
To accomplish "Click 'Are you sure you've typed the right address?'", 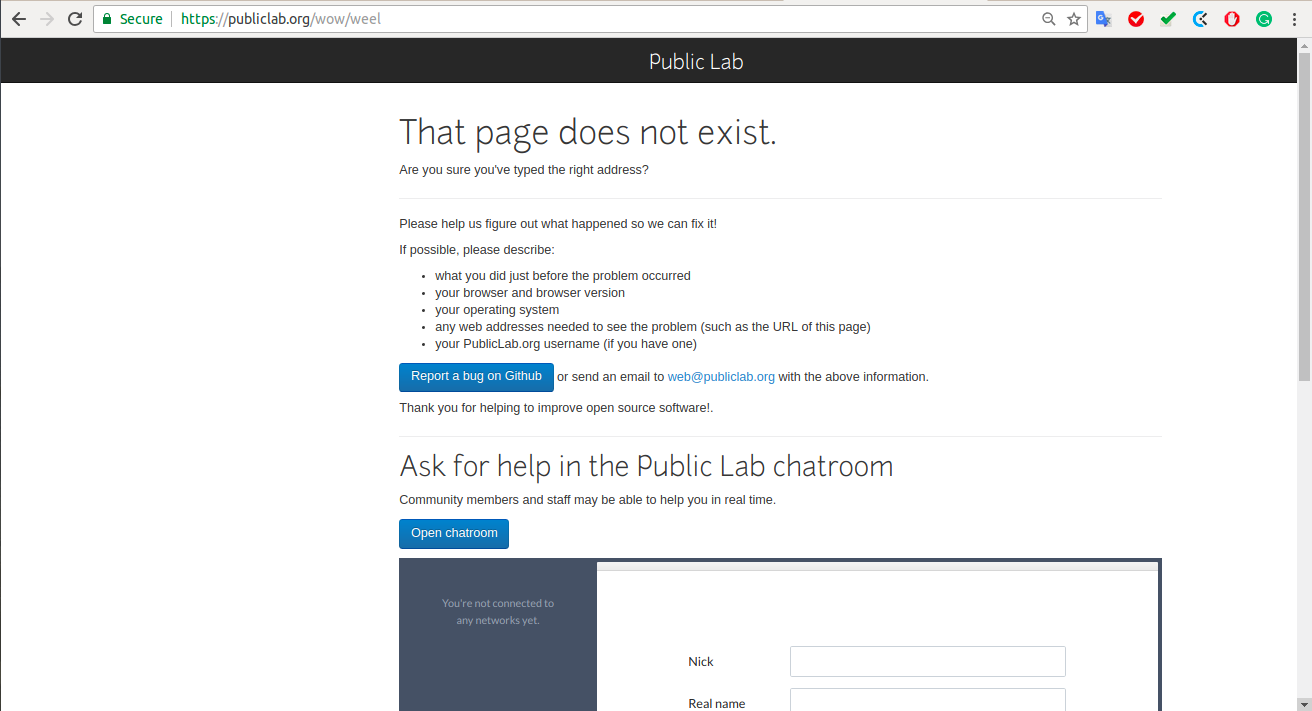I will (524, 170).
